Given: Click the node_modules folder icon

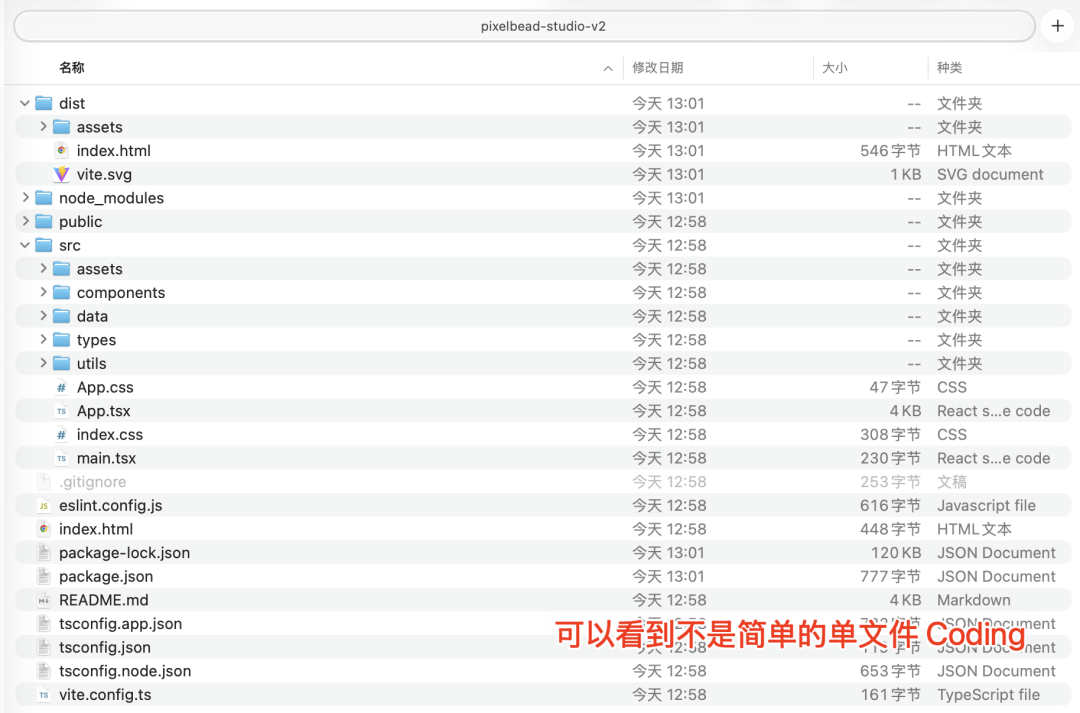Looking at the screenshot, I should point(43,198).
